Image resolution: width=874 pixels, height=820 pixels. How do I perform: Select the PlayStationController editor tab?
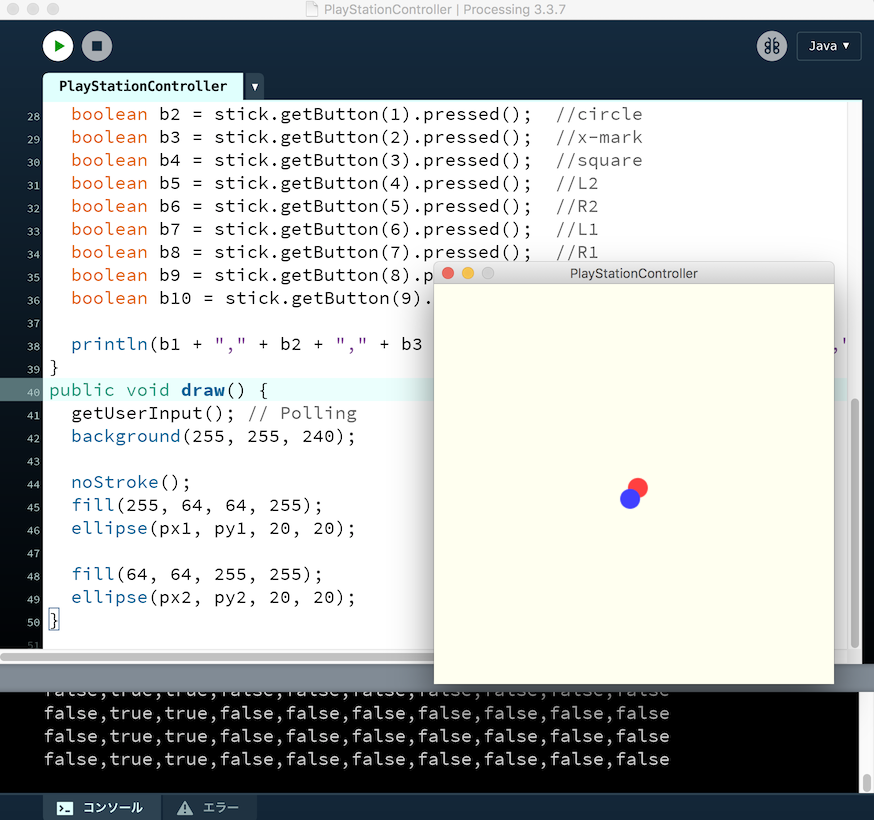tap(142, 86)
